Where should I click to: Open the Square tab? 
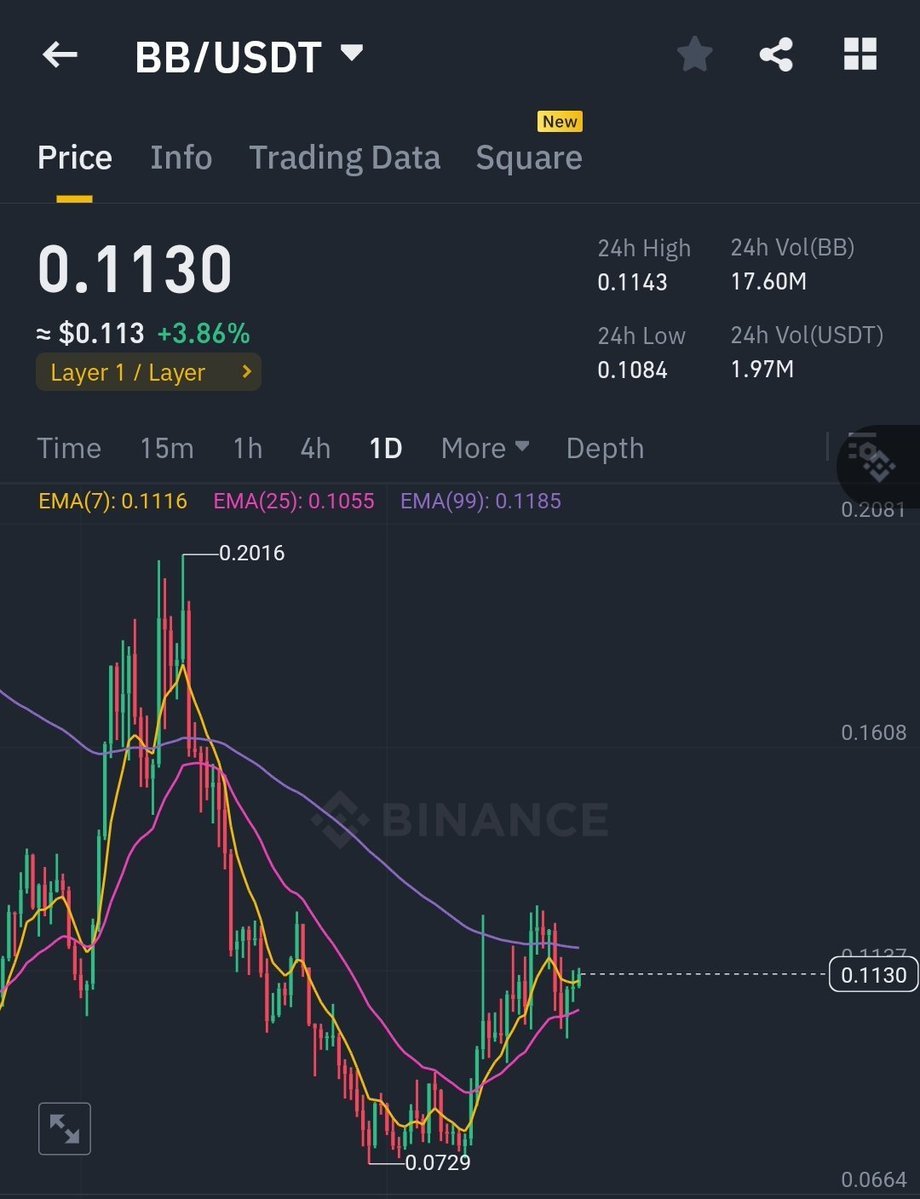[x=529, y=158]
